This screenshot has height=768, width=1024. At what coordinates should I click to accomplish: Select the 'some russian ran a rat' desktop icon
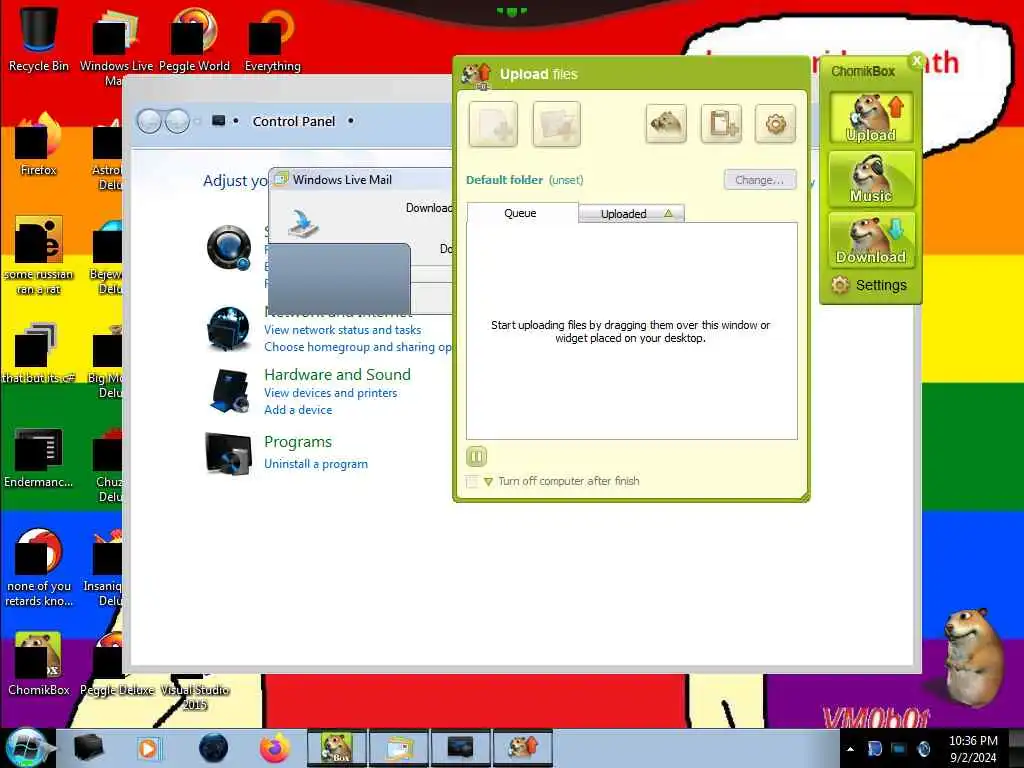39,255
